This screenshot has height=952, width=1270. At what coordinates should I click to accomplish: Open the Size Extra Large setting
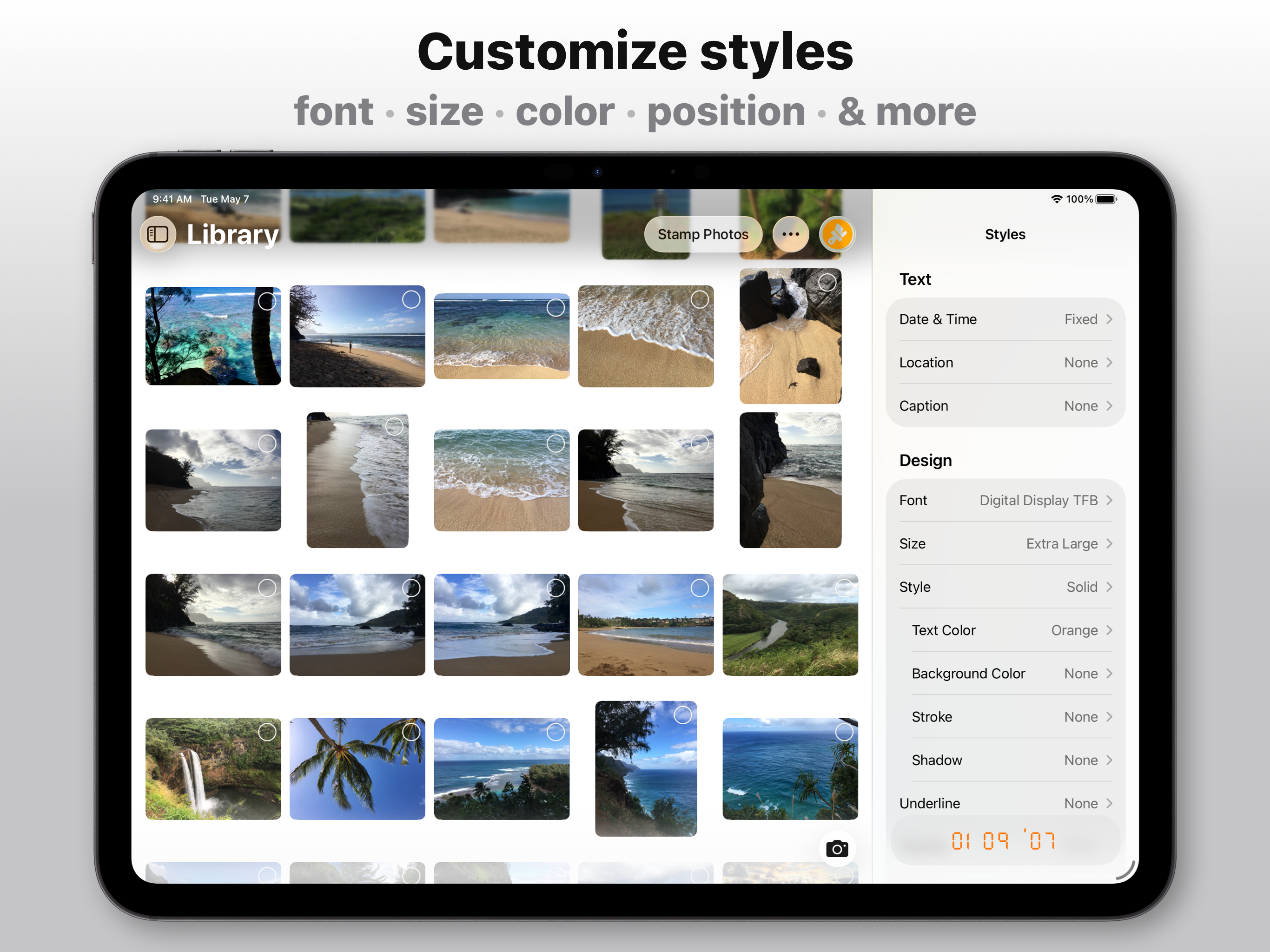(1005, 543)
